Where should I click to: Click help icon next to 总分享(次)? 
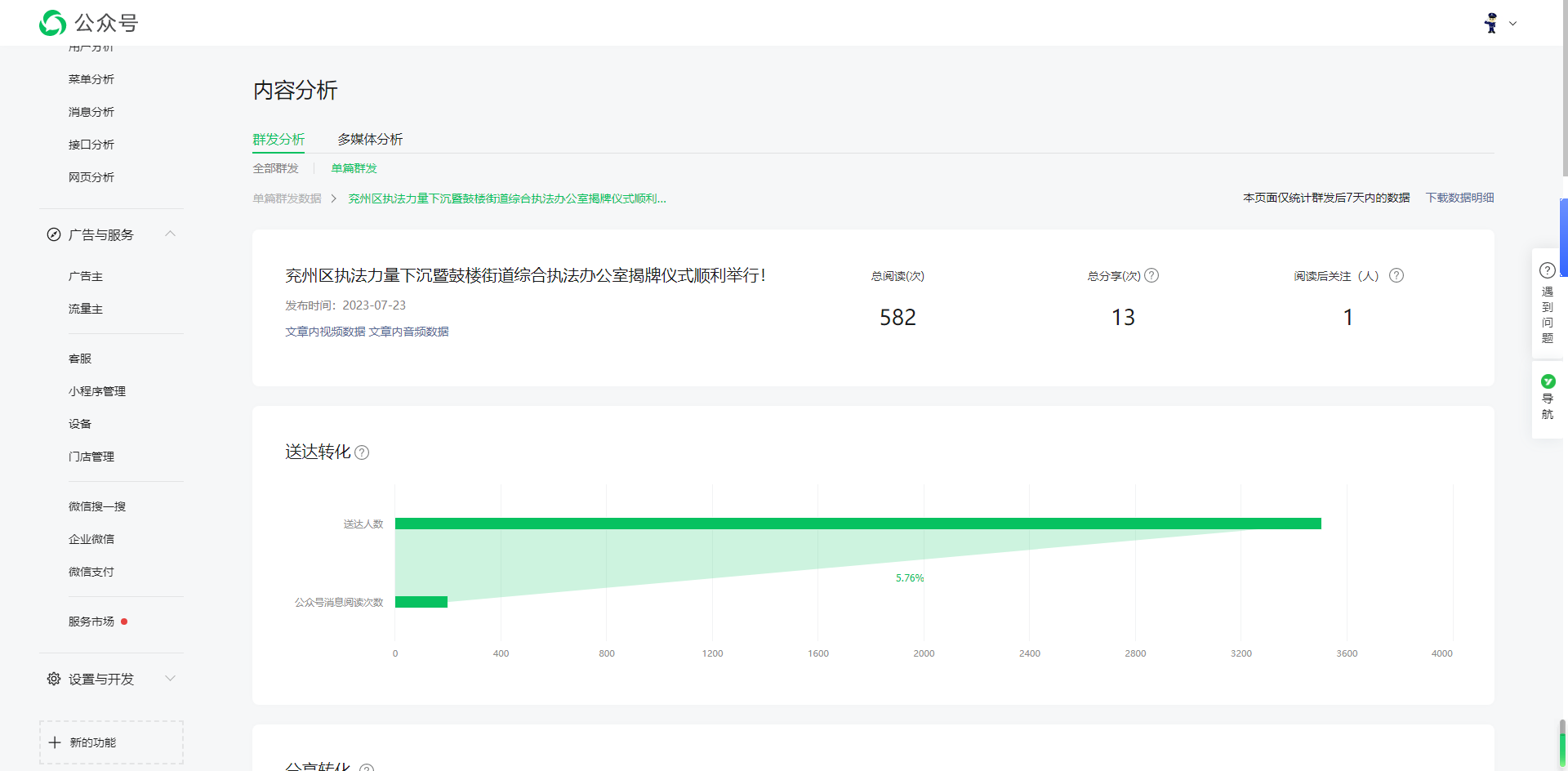[1151, 275]
